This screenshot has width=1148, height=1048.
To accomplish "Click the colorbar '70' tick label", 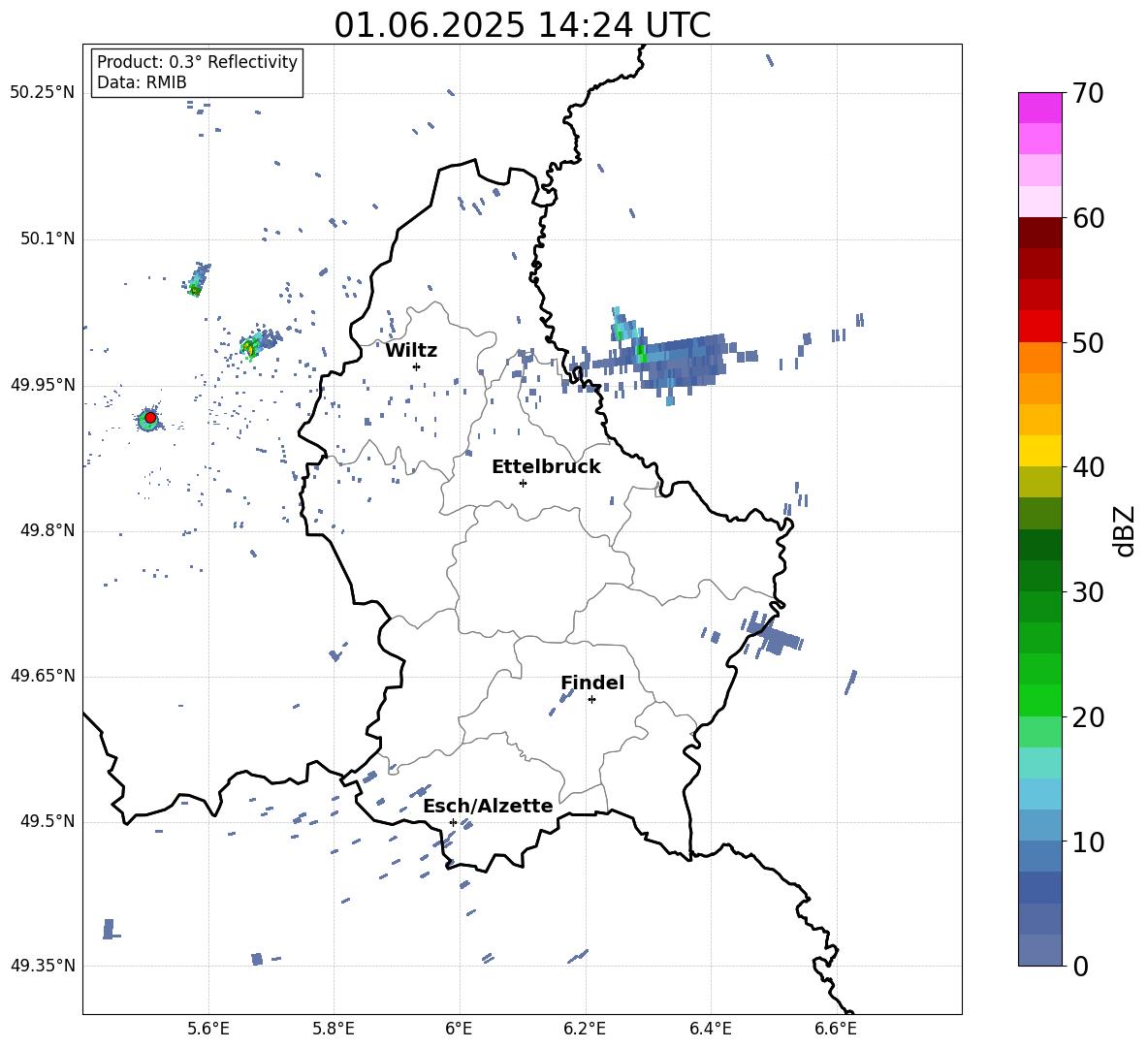I will pyautogui.click(x=1088, y=94).
